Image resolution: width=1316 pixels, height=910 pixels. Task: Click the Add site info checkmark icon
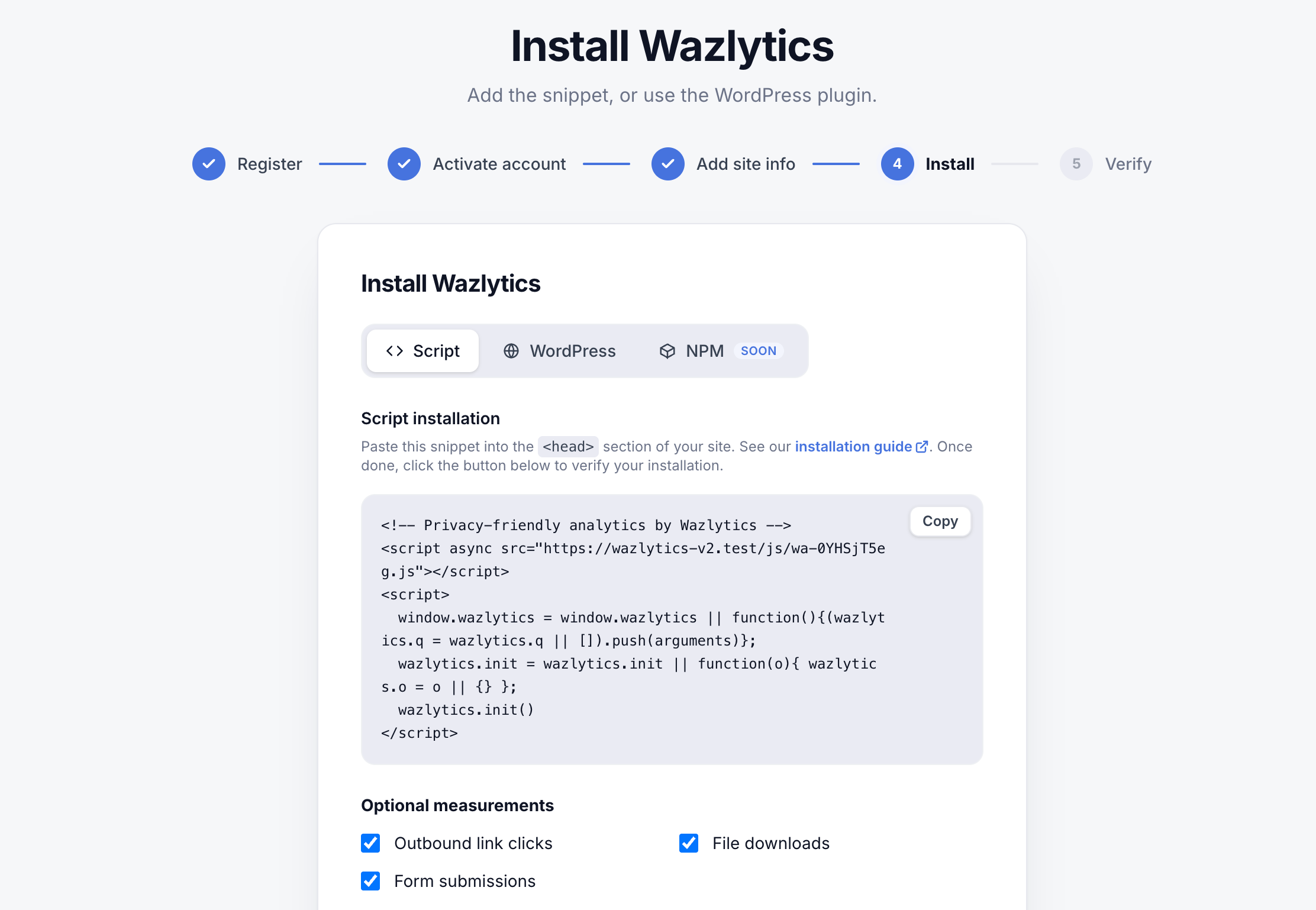tap(668, 164)
